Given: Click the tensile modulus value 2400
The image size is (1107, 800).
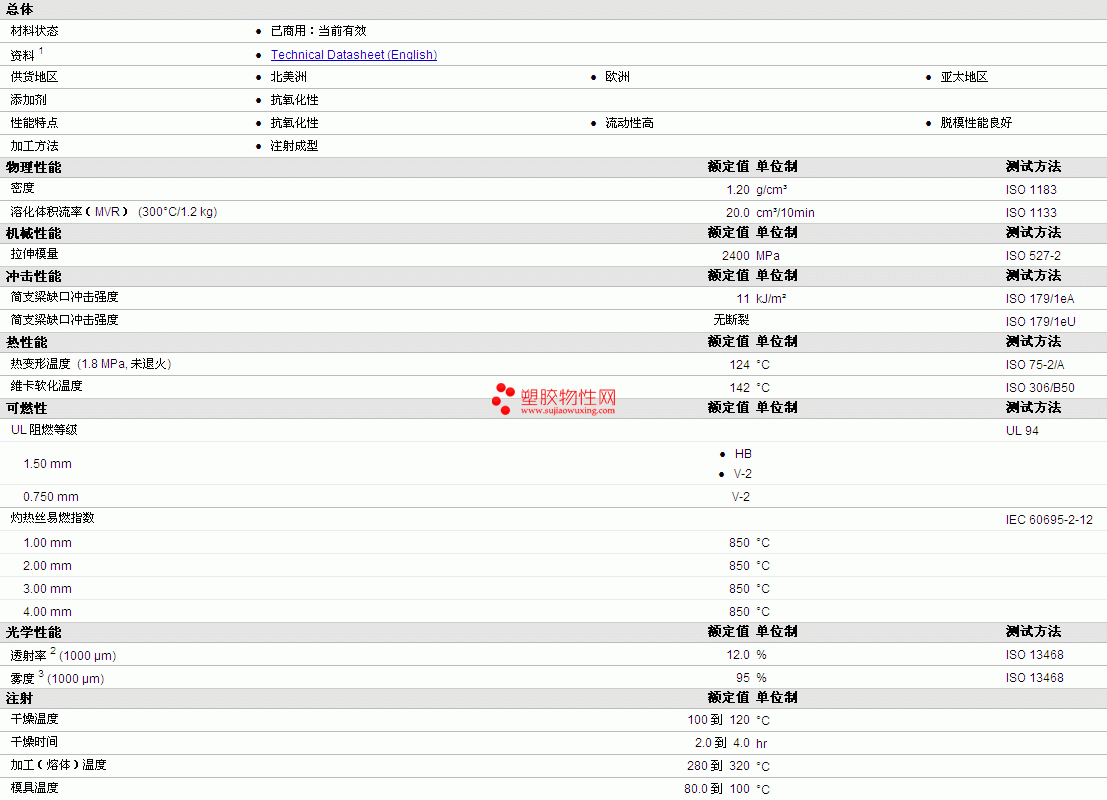Looking at the screenshot, I should tap(736, 256).
